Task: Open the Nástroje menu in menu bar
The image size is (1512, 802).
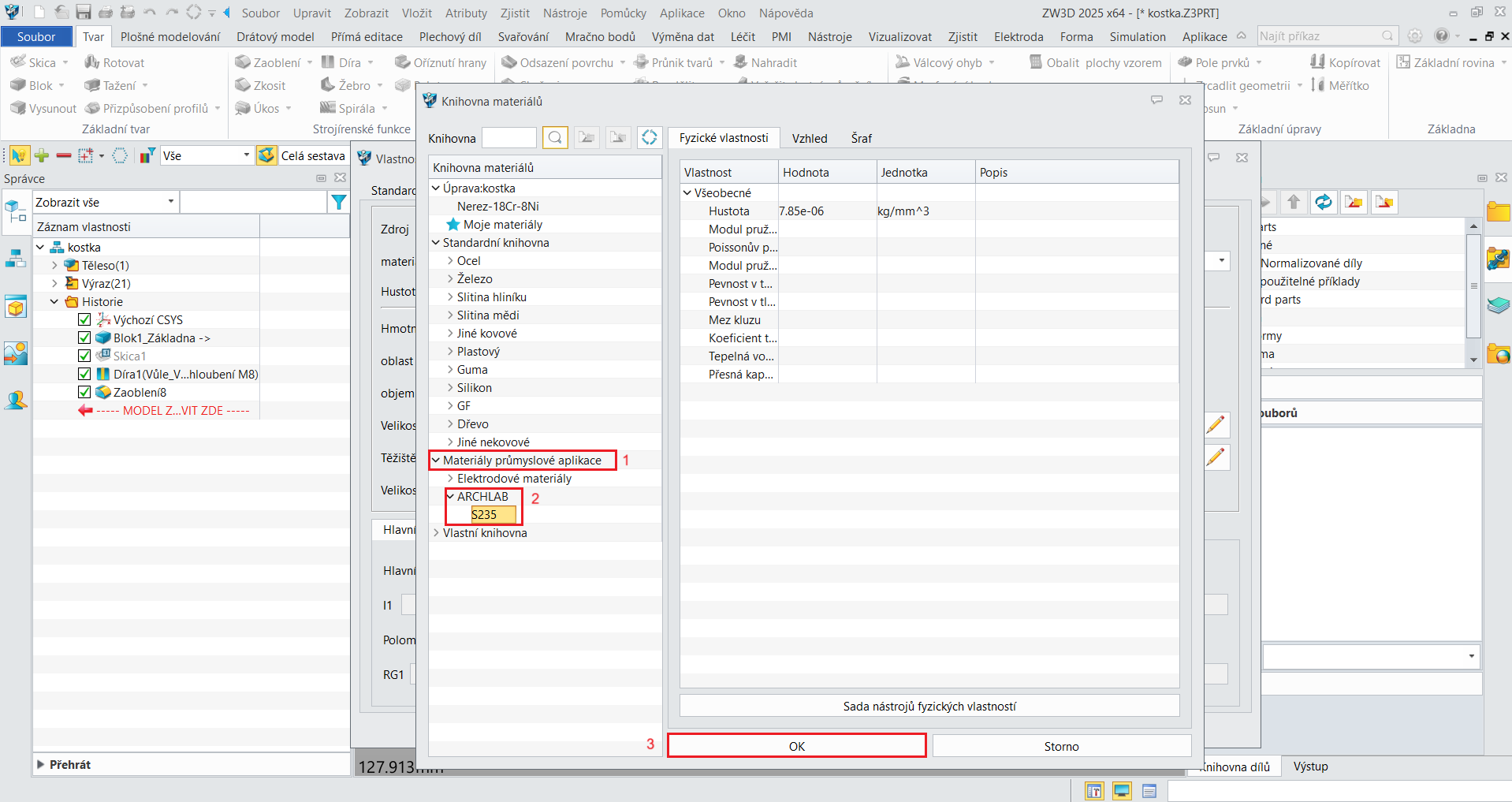Action: pyautogui.click(x=564, y=13)
